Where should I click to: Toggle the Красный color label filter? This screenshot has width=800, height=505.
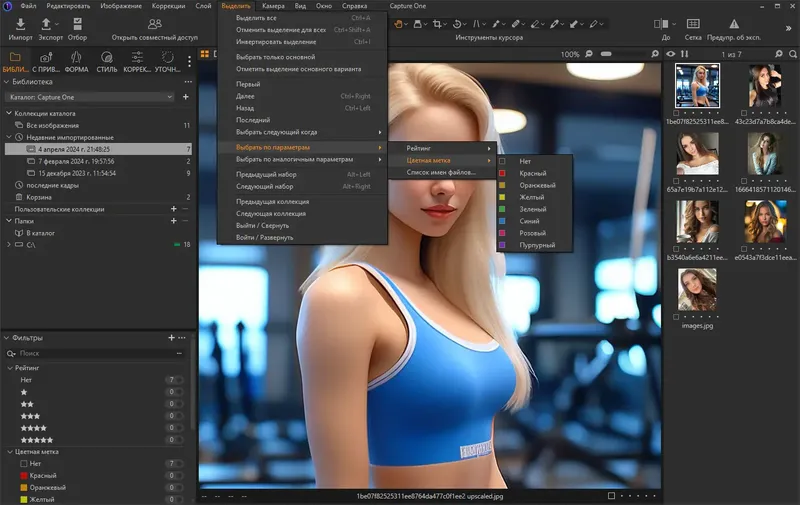[x=42, y=475]
